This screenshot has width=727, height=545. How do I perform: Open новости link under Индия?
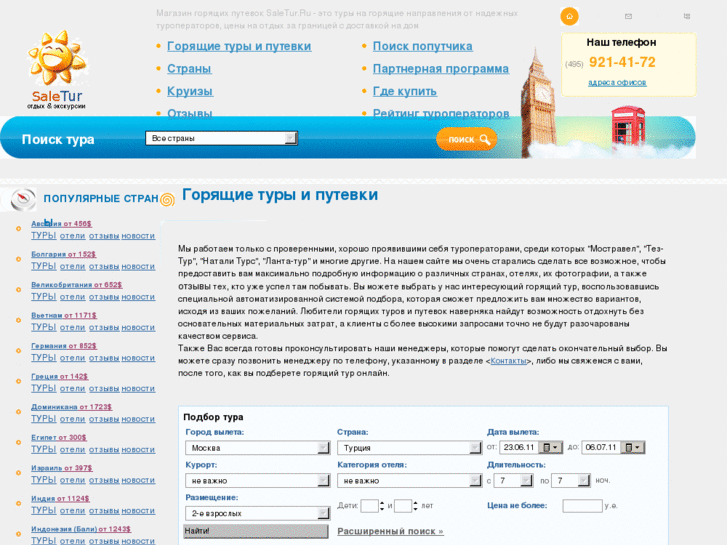tap(138, 511)
